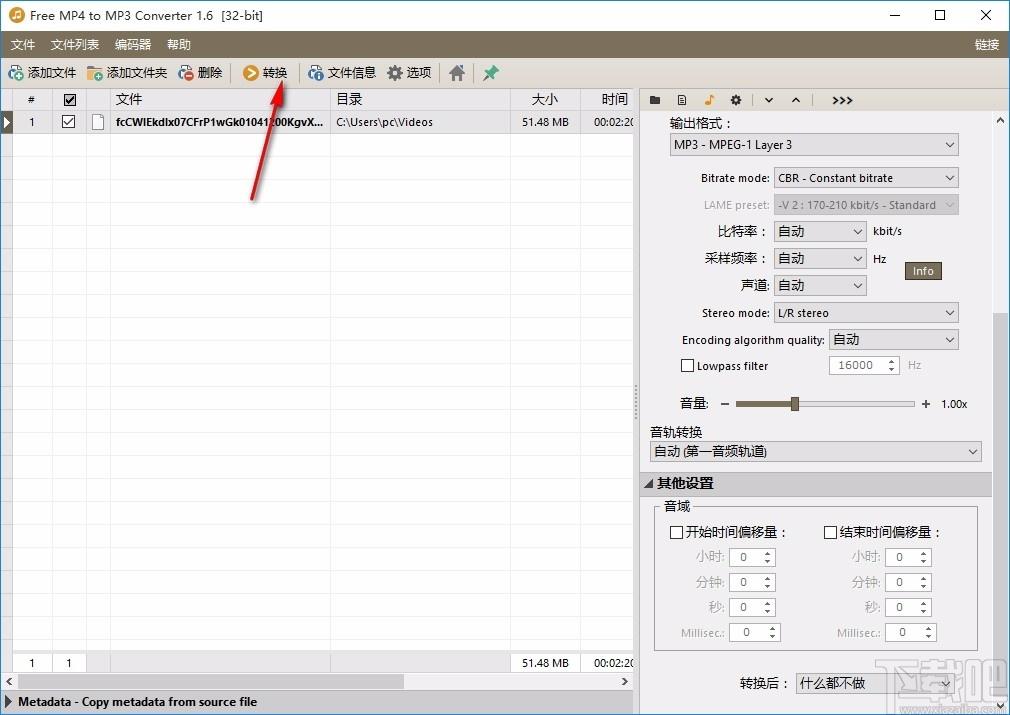Open the output folder panel icon

coord(655,100)
